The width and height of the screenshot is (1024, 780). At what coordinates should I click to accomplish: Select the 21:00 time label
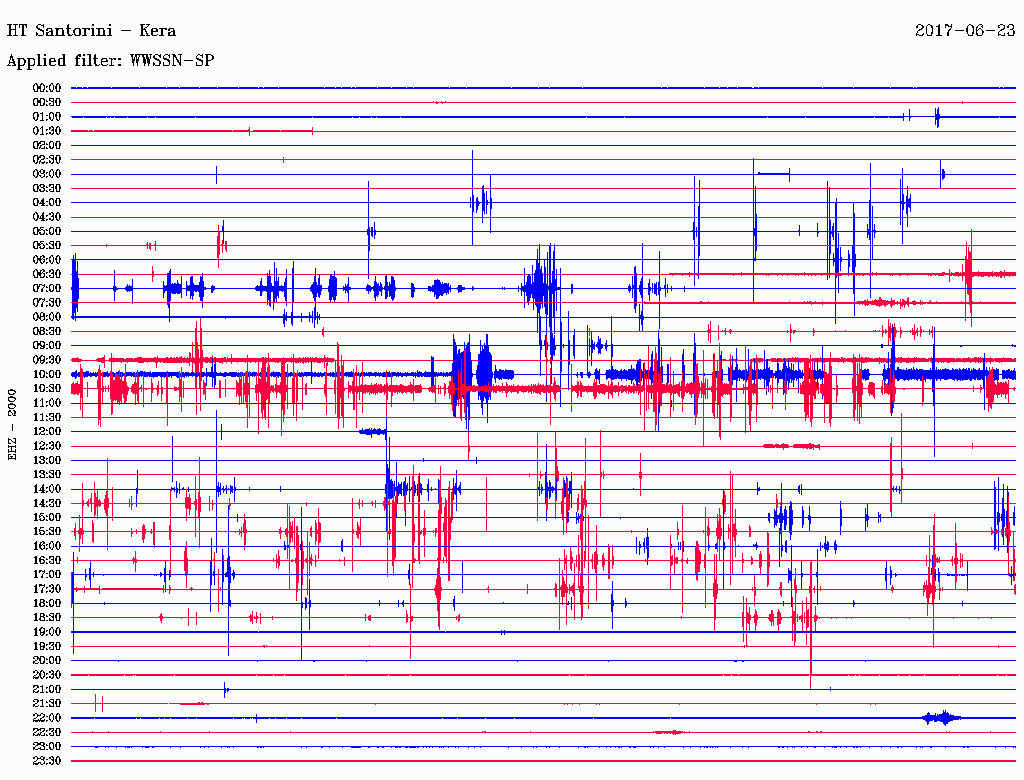47,689
